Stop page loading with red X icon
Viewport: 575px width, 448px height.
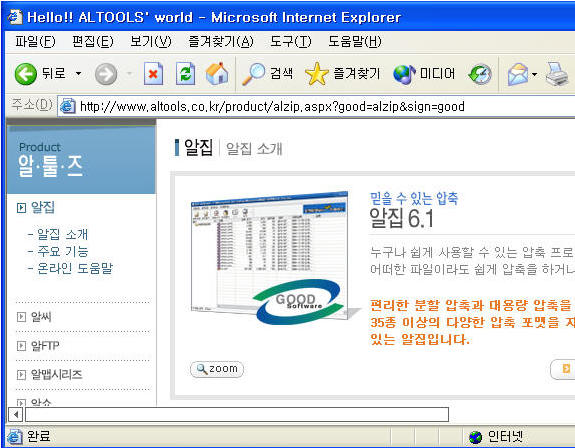pyautogui.click(x=153, y=74)
